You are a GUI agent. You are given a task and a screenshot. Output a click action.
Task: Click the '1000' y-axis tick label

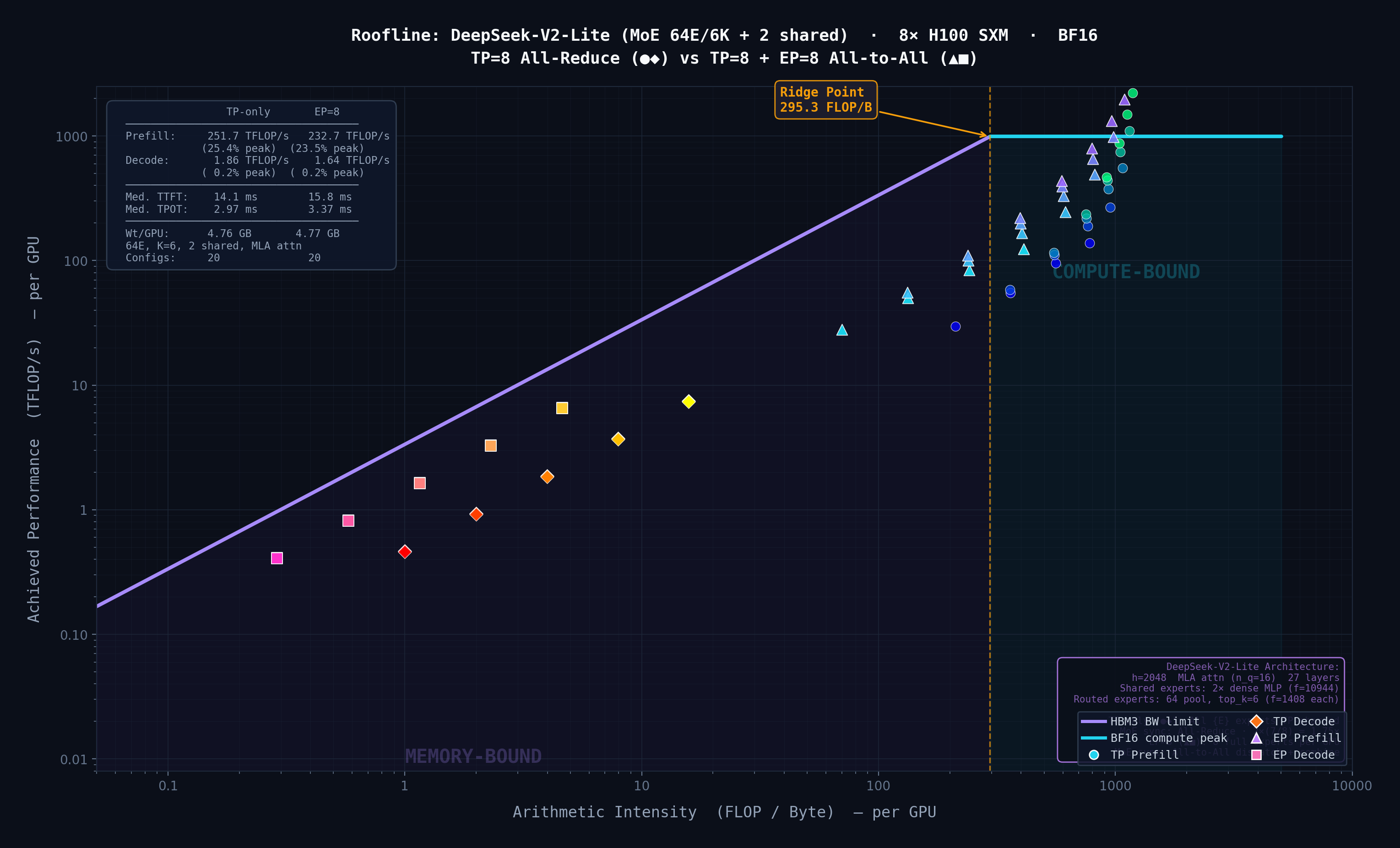[x=71, y=137]
